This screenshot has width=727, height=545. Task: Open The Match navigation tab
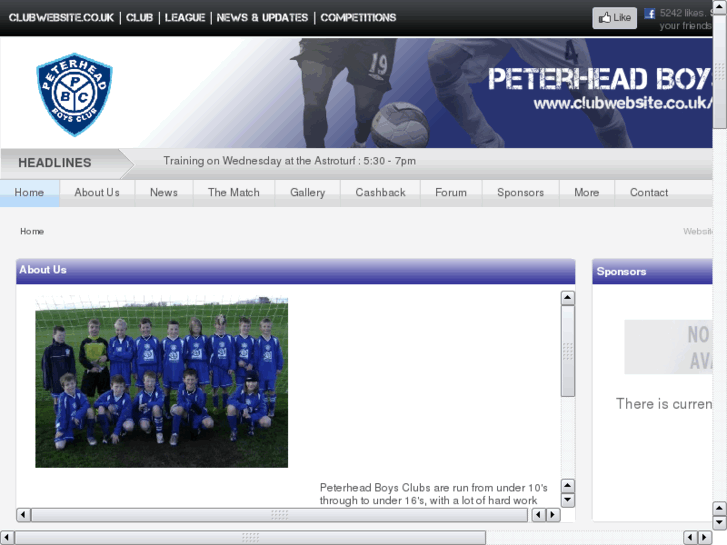click(x=234, y=192)
